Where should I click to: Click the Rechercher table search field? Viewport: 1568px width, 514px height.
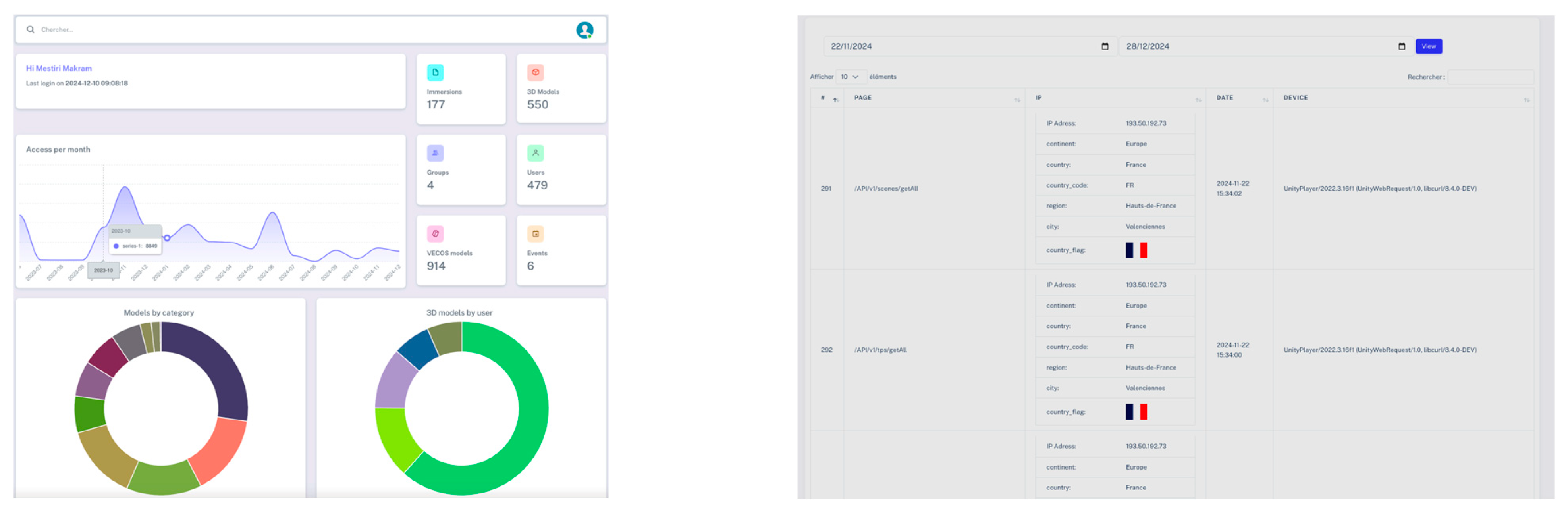point(1490,77)
